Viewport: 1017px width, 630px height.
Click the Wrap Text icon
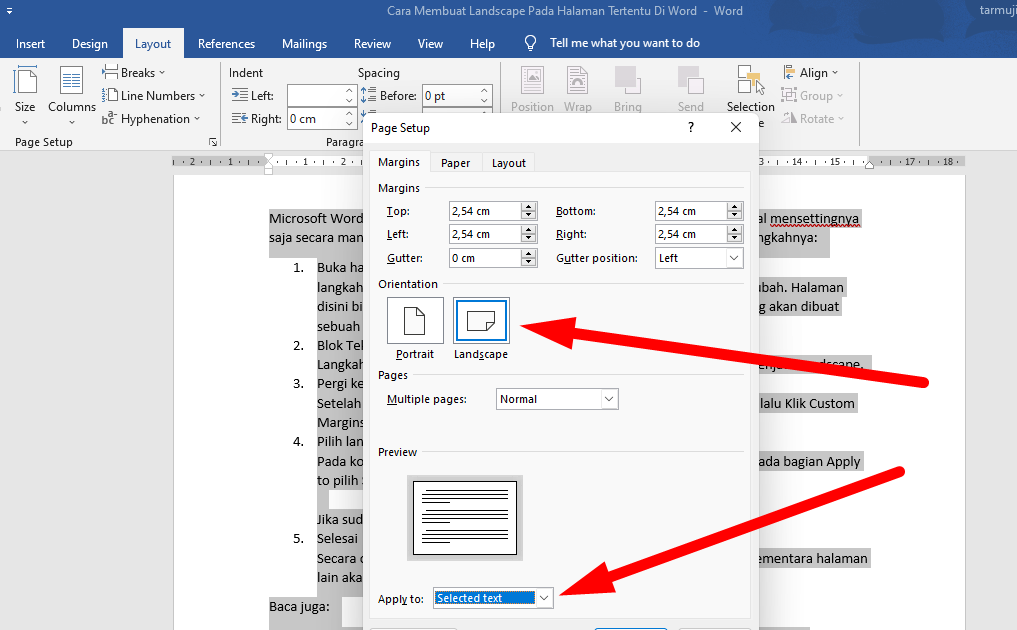click(x=577, y=90)
